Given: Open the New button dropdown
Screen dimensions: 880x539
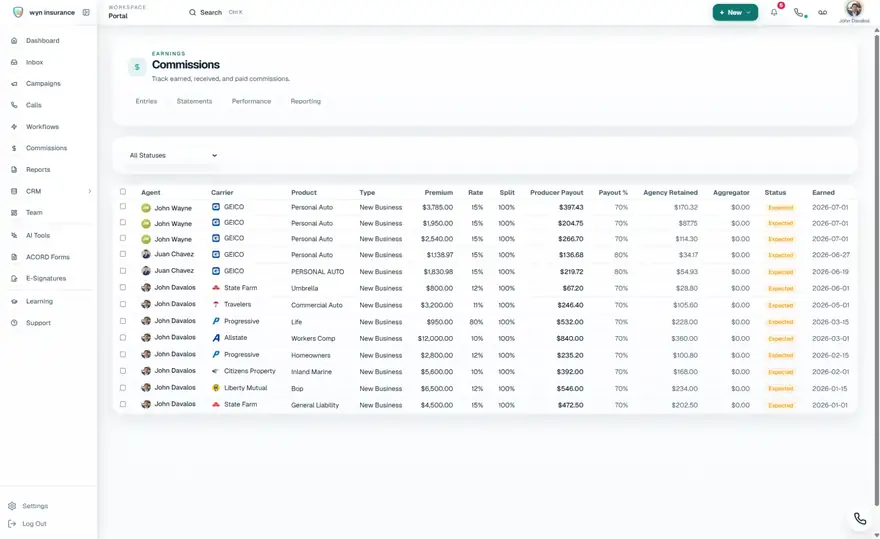Looking at the screenshot, I should click(x=735, y=12).
